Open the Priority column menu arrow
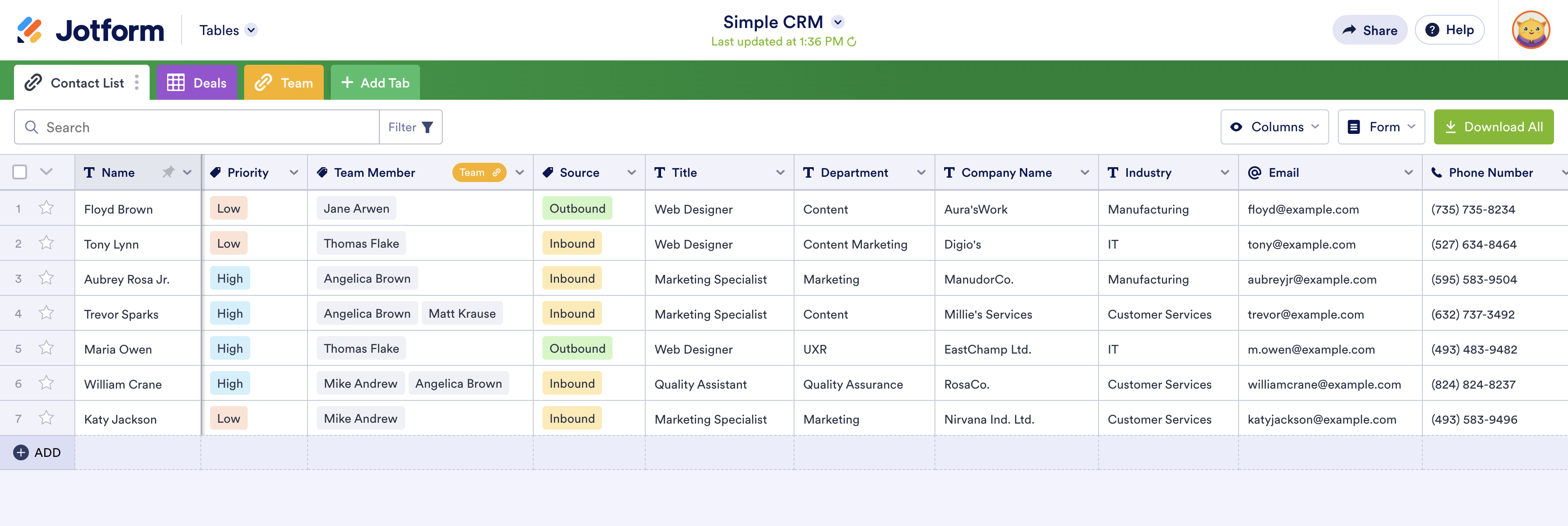Screen dimensions: 1568x526 point(294,172)
